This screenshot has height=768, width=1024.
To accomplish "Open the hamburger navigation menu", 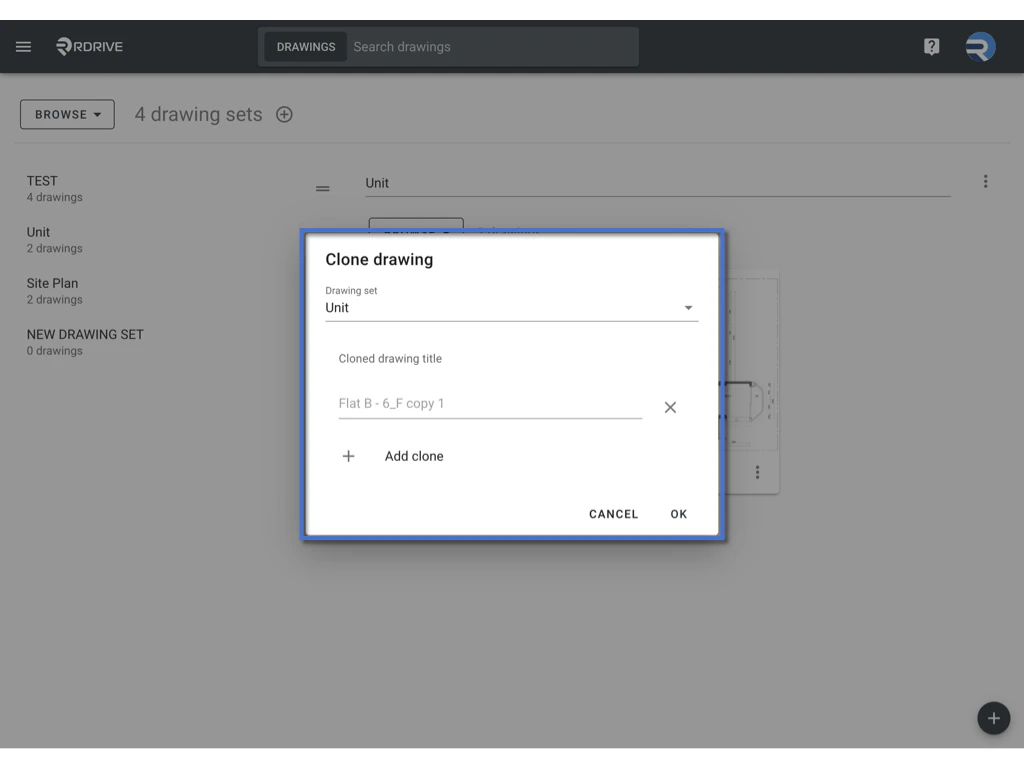I will point(24,46).
